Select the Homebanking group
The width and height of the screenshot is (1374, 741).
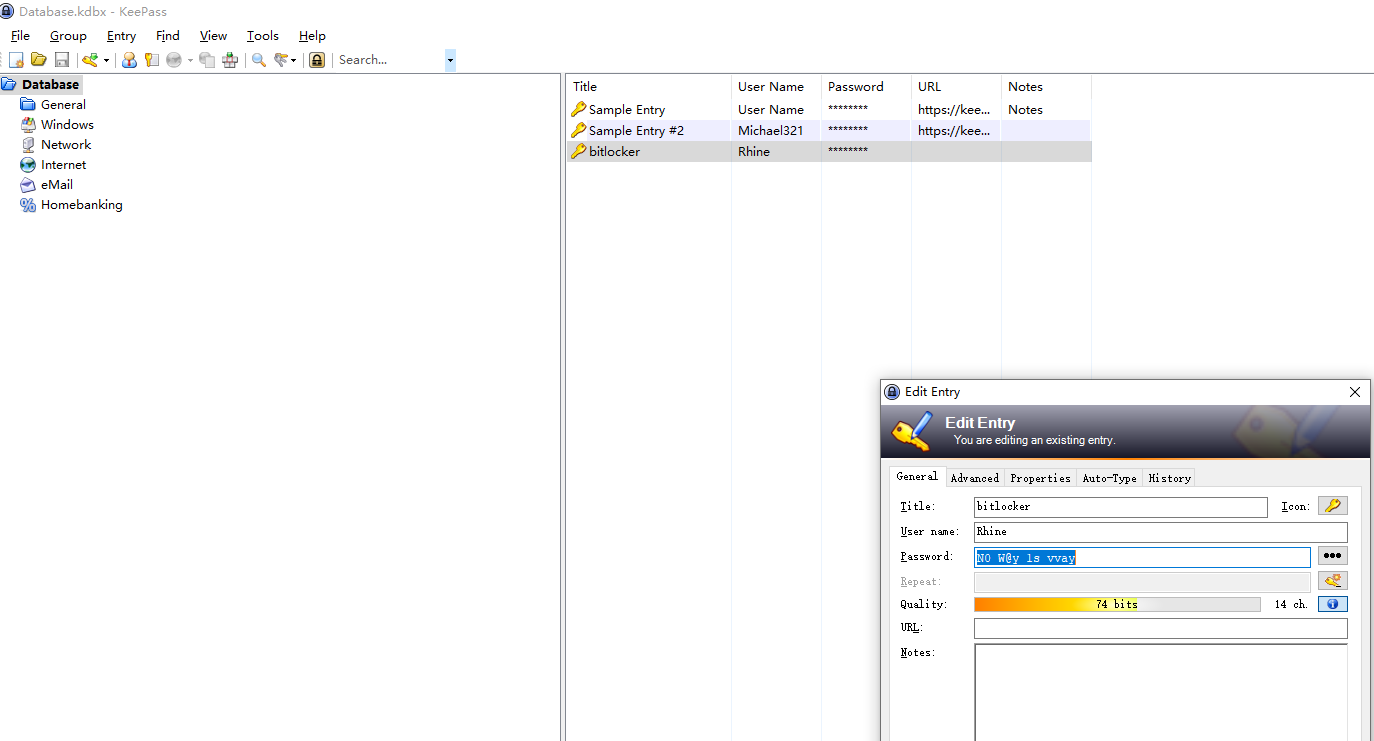point(72,204)
